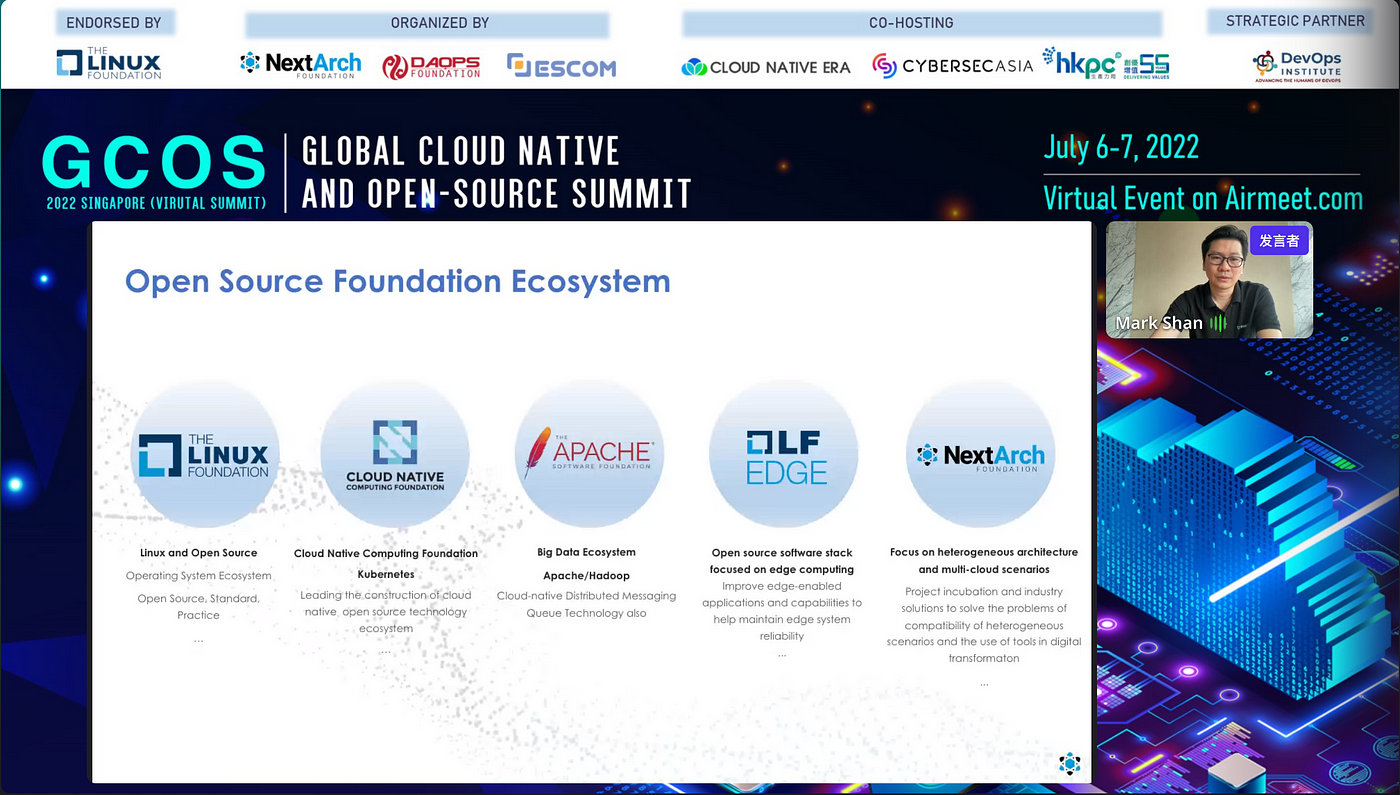The width and height of the screenshot is (1400, 795).
Task: Click the audio level bars beside Mark Shan
Action: (x=1218, y=323)
